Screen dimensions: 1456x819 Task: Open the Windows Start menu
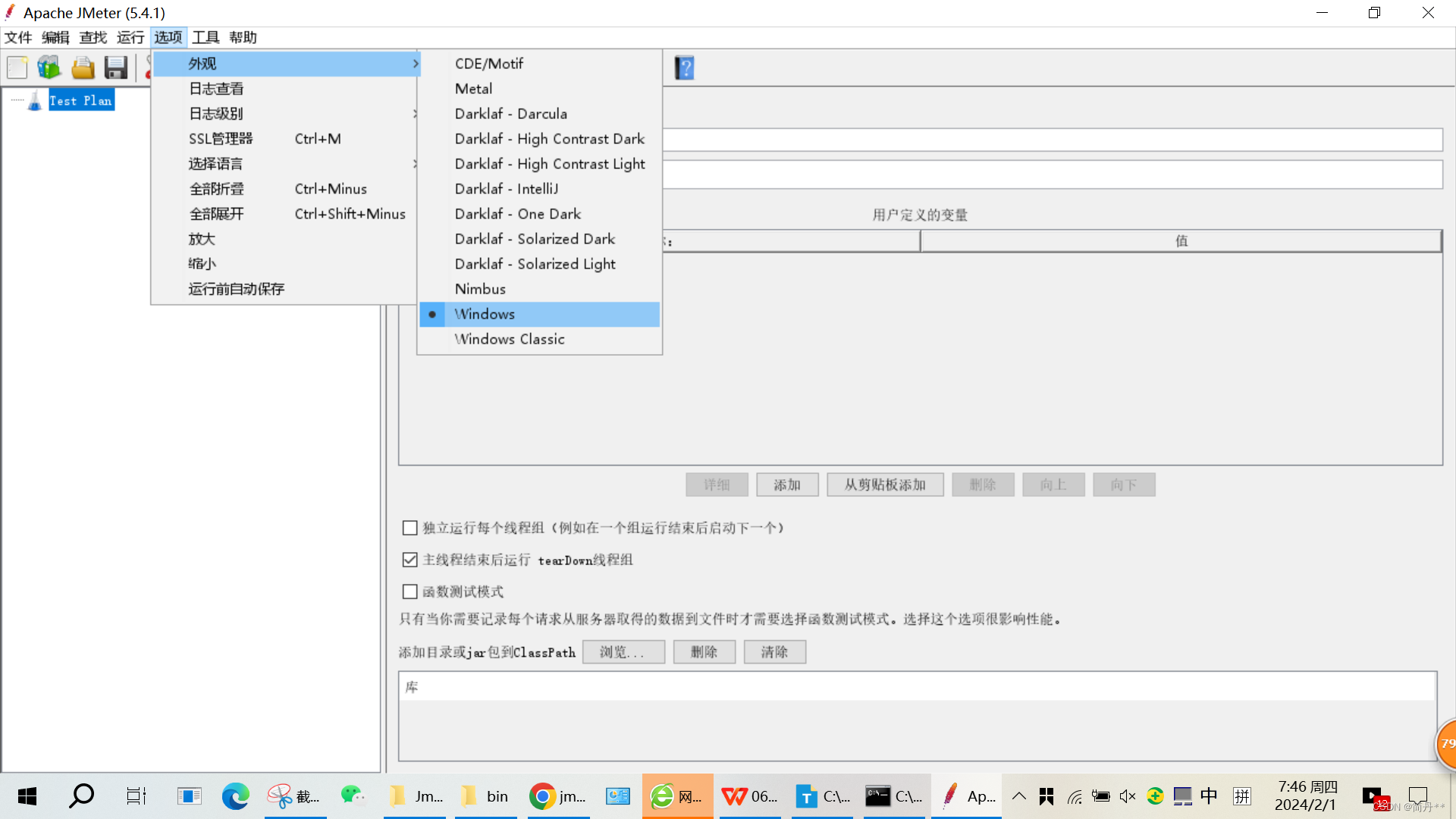click(x=27, y=796)
